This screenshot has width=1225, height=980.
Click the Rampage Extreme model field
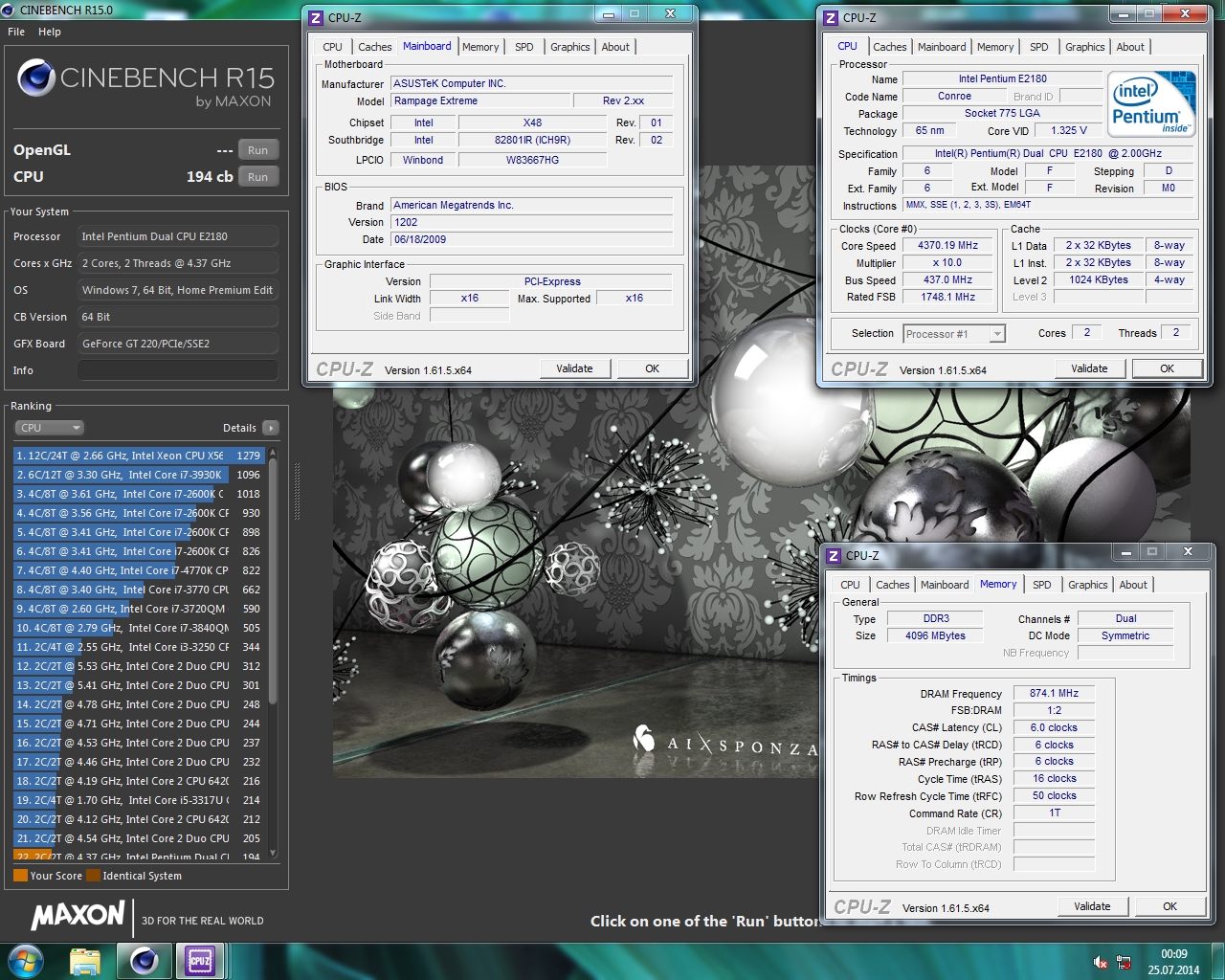click(x=481, y=100)
